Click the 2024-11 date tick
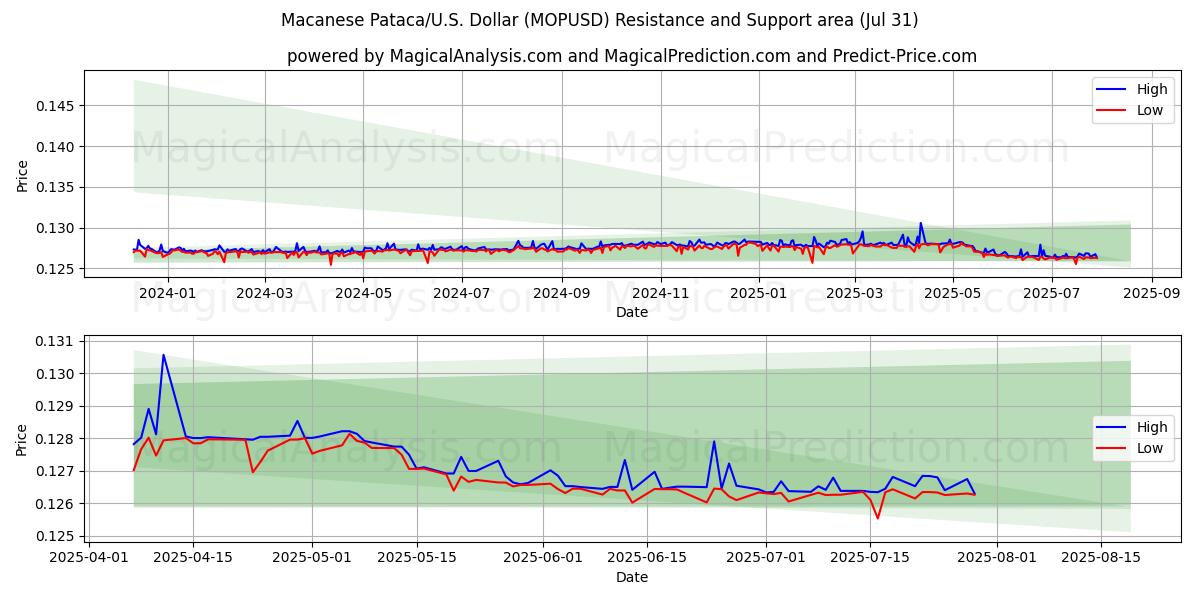 click(x=661, y=293)
